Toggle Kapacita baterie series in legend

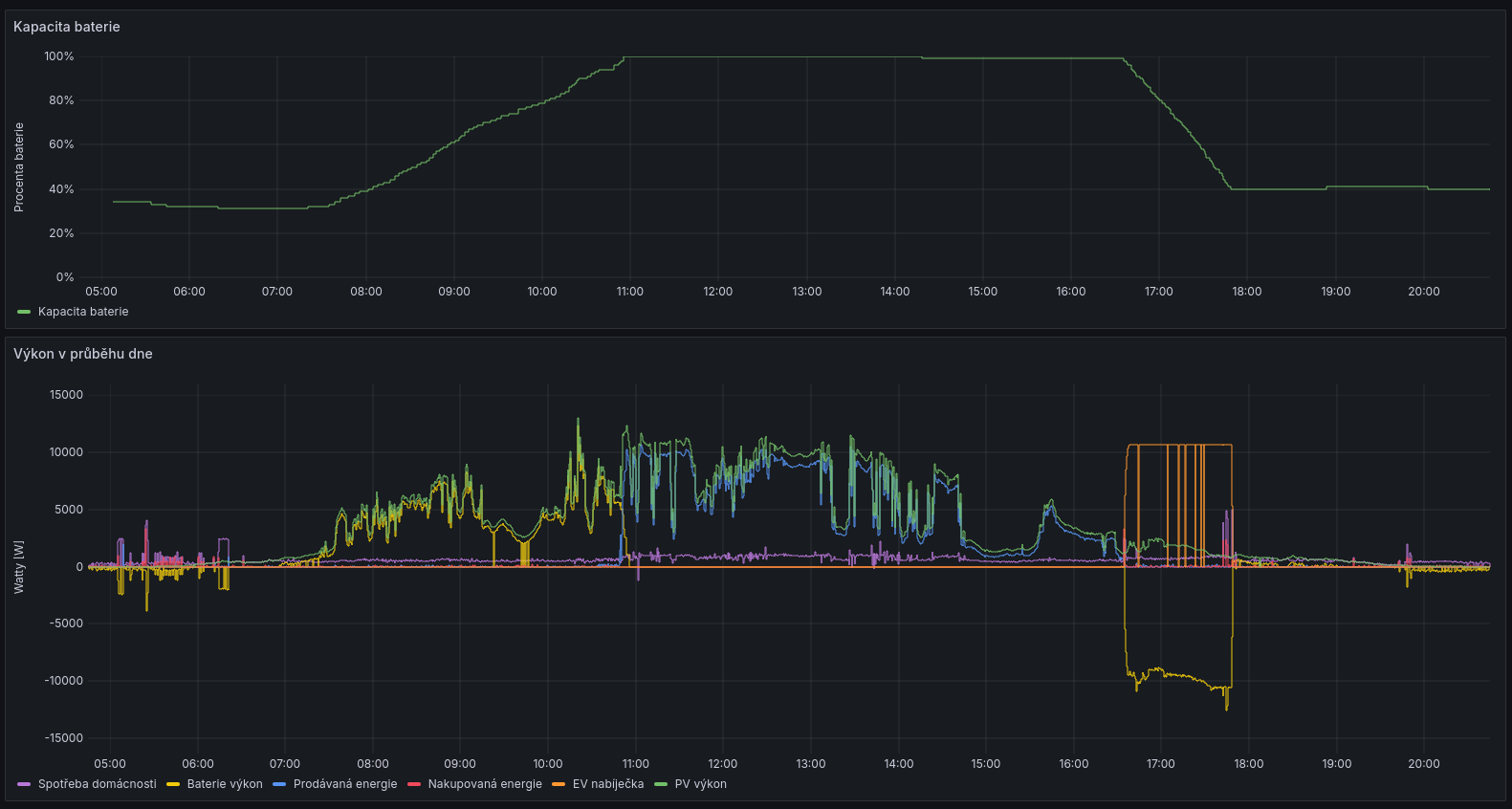83,312
